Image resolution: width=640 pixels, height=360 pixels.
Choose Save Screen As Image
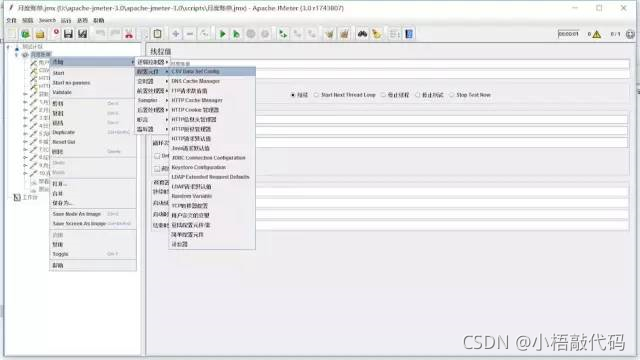point(93,224)
